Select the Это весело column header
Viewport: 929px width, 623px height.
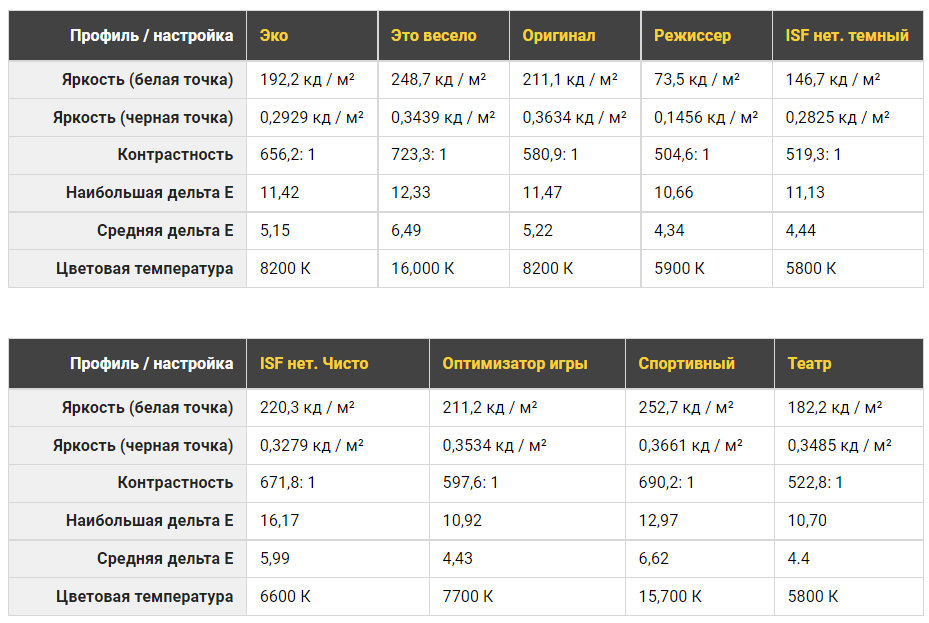click(x=433, y=36)
